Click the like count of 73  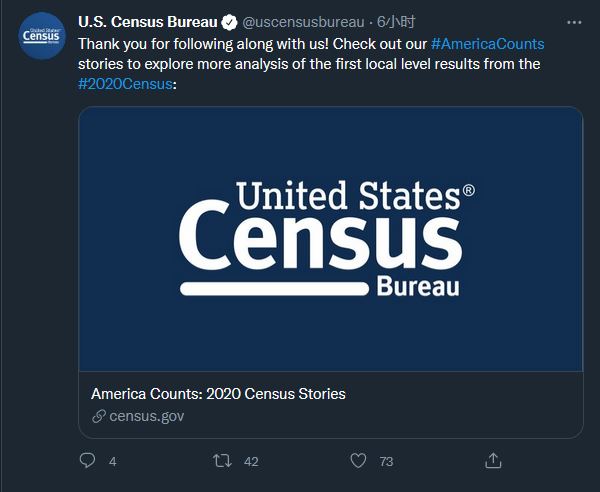point(386,461)
